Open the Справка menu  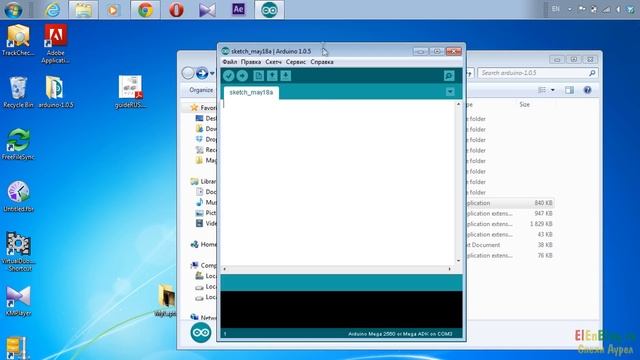[x=322, y=62]
